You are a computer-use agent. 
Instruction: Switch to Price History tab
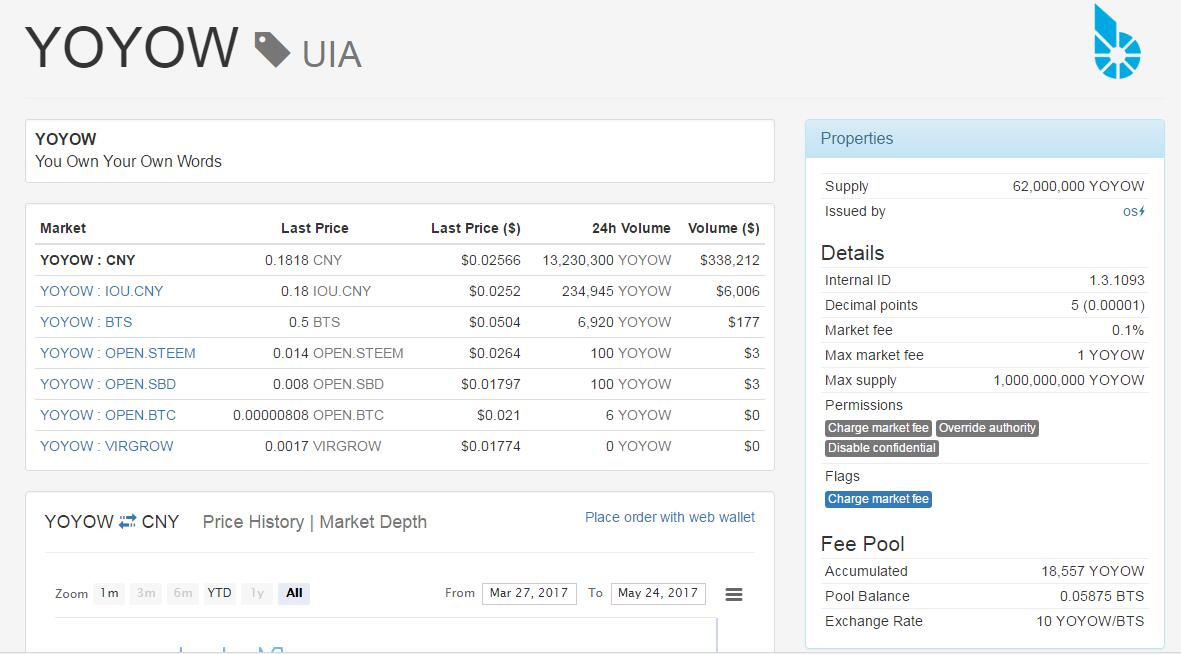(x=253, y=522)
